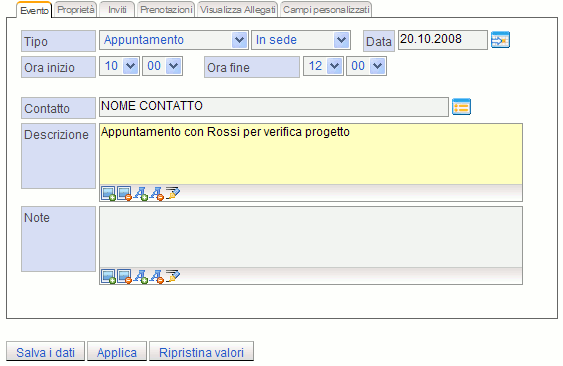The width and height of the screenshot is (563, 366).
Task: Open the calendar date picker icon
Action: pos(500,40)
